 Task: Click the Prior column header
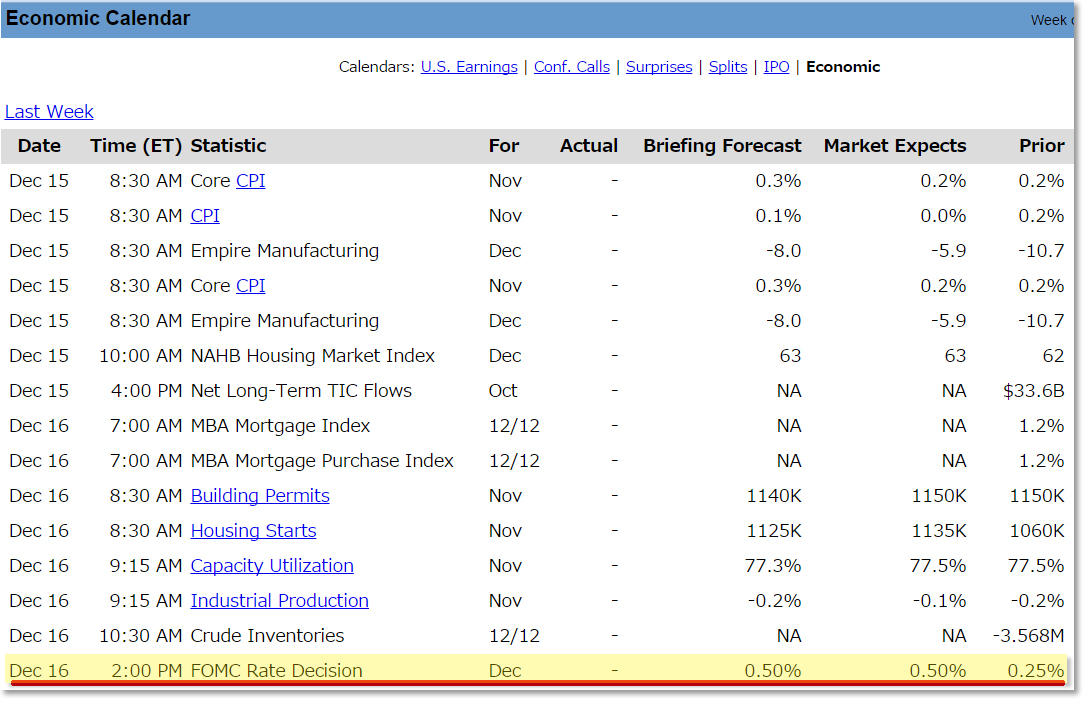click(x=1042, y=145)
